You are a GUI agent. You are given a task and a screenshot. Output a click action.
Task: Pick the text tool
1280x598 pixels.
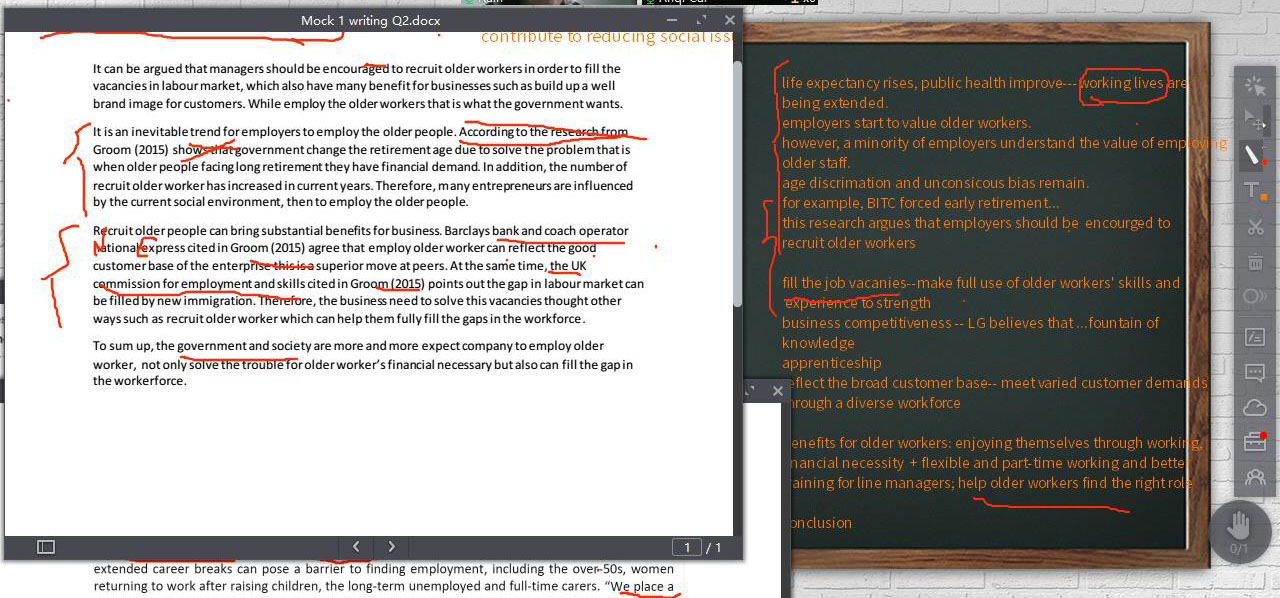(x=1254, y=191)
